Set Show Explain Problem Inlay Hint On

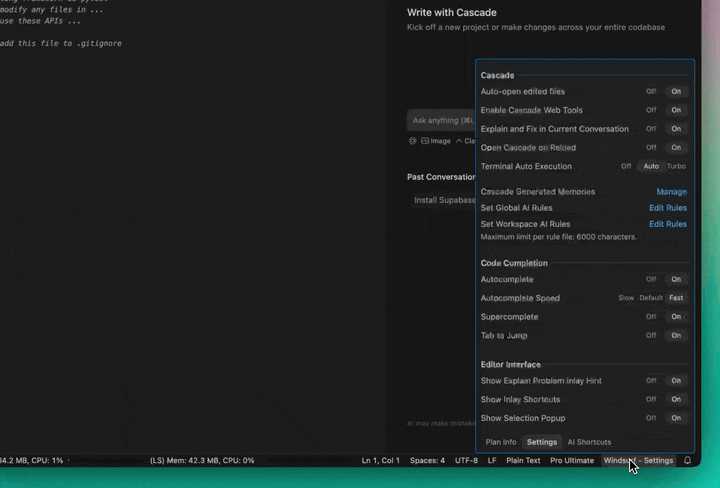coord(676,381)
